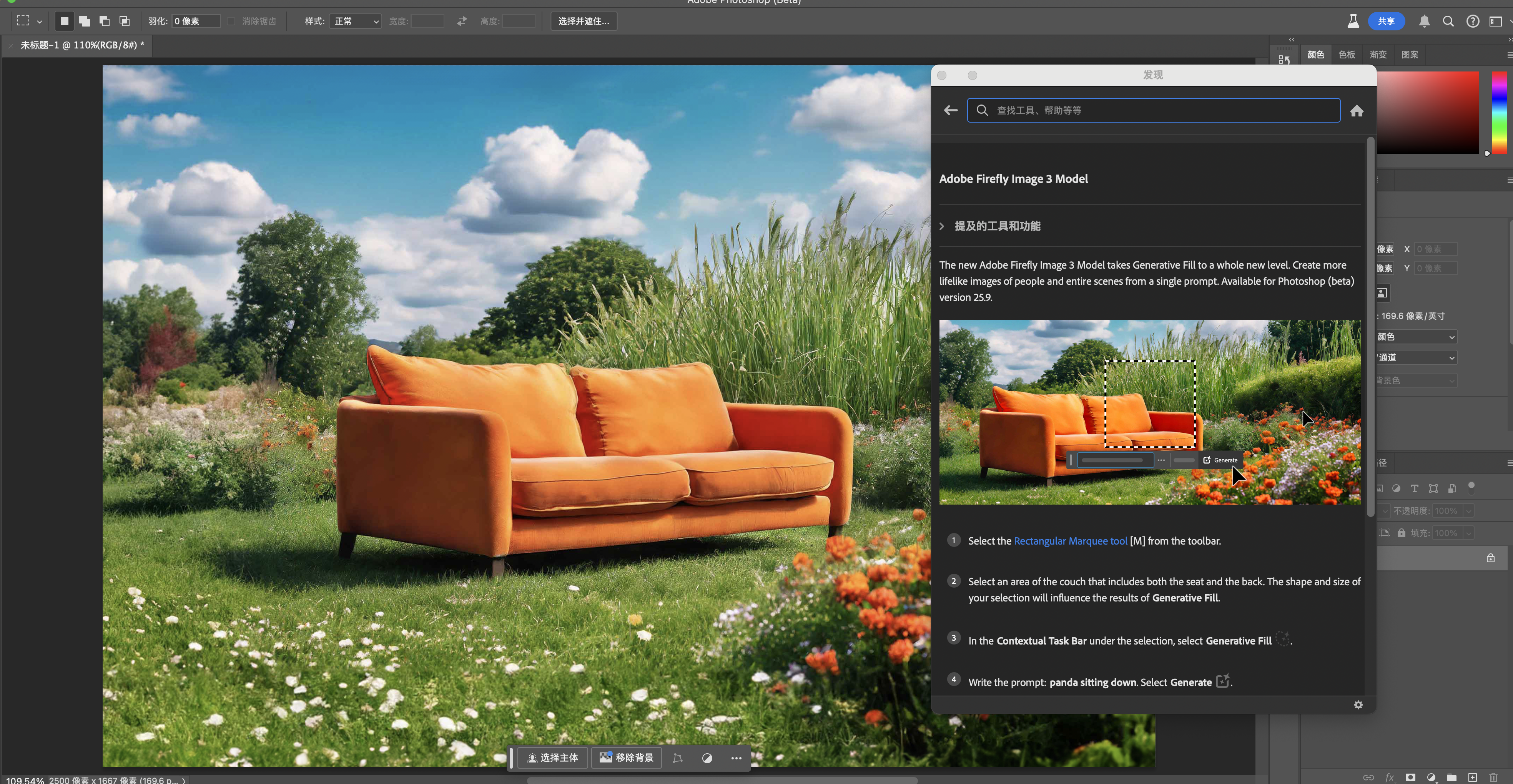Click the 羽化 feather value field
1513x784 pixels.
coord(196,21)
